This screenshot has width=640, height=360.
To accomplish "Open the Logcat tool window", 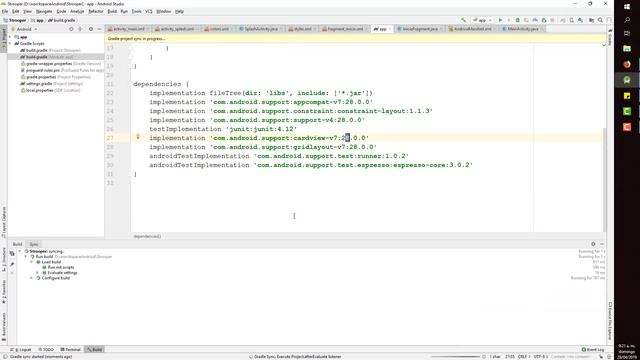I will (21, 350).
